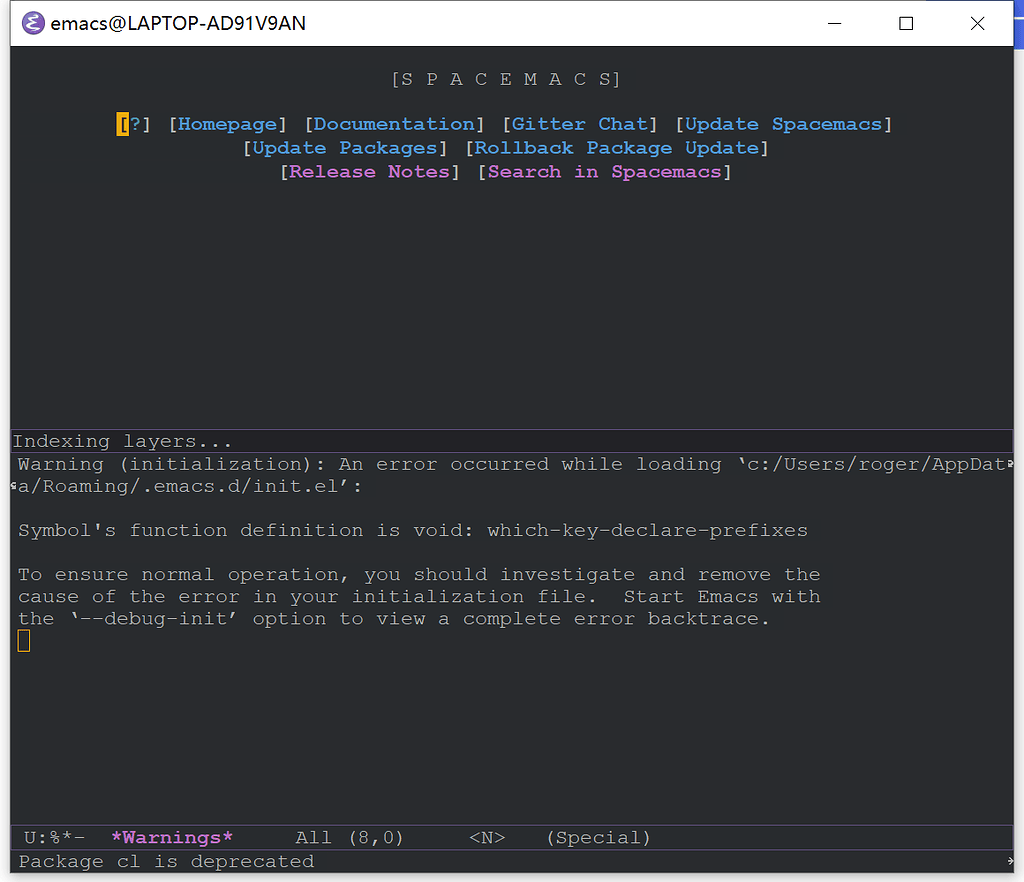Click the *Warnings* buffer name in the mode line
Image resolution: width=1024 pixels, height=882 pixels.
[171, 838]
